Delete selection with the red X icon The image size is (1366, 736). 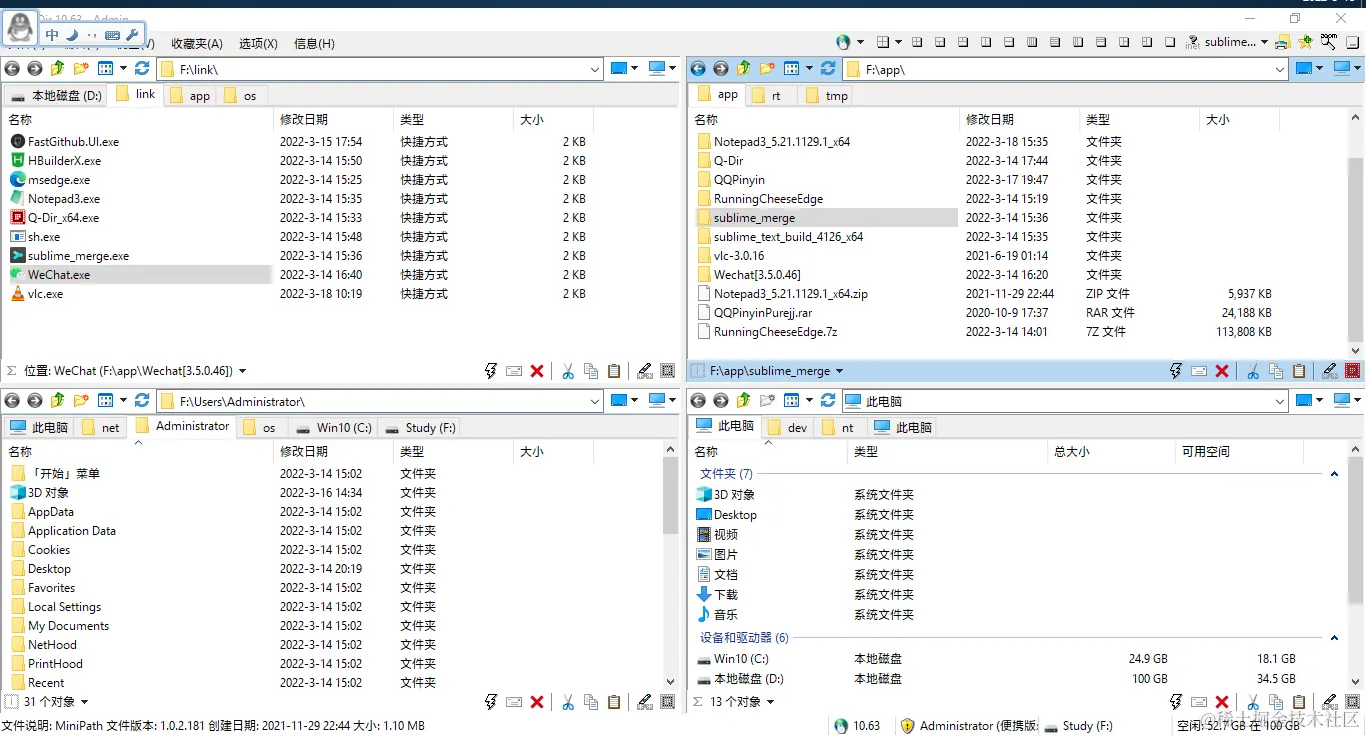coord(537,370)
